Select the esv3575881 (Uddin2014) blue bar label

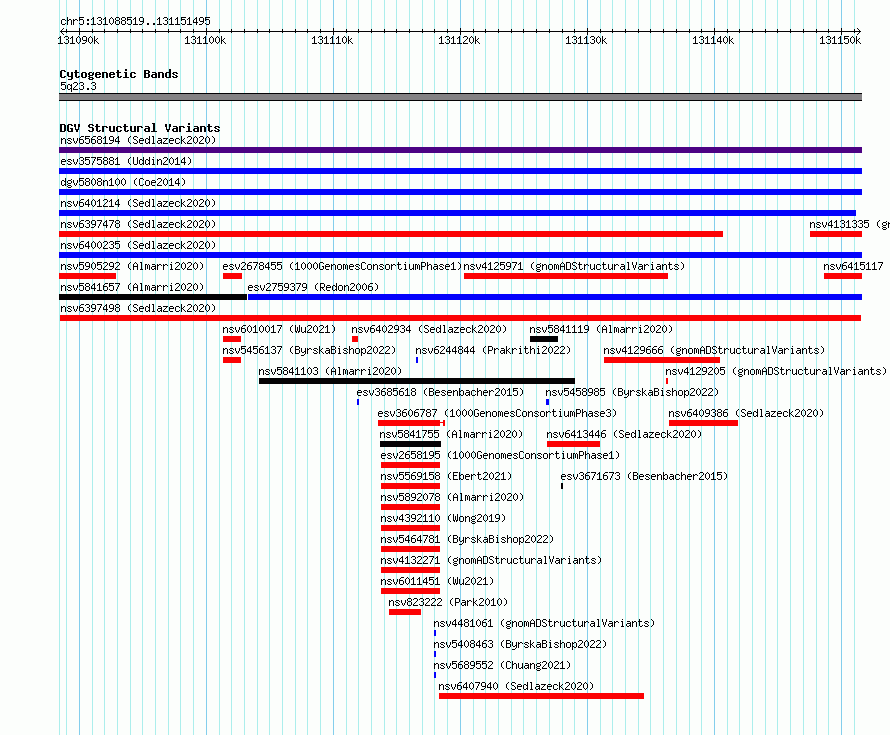(x=126, y=161)
